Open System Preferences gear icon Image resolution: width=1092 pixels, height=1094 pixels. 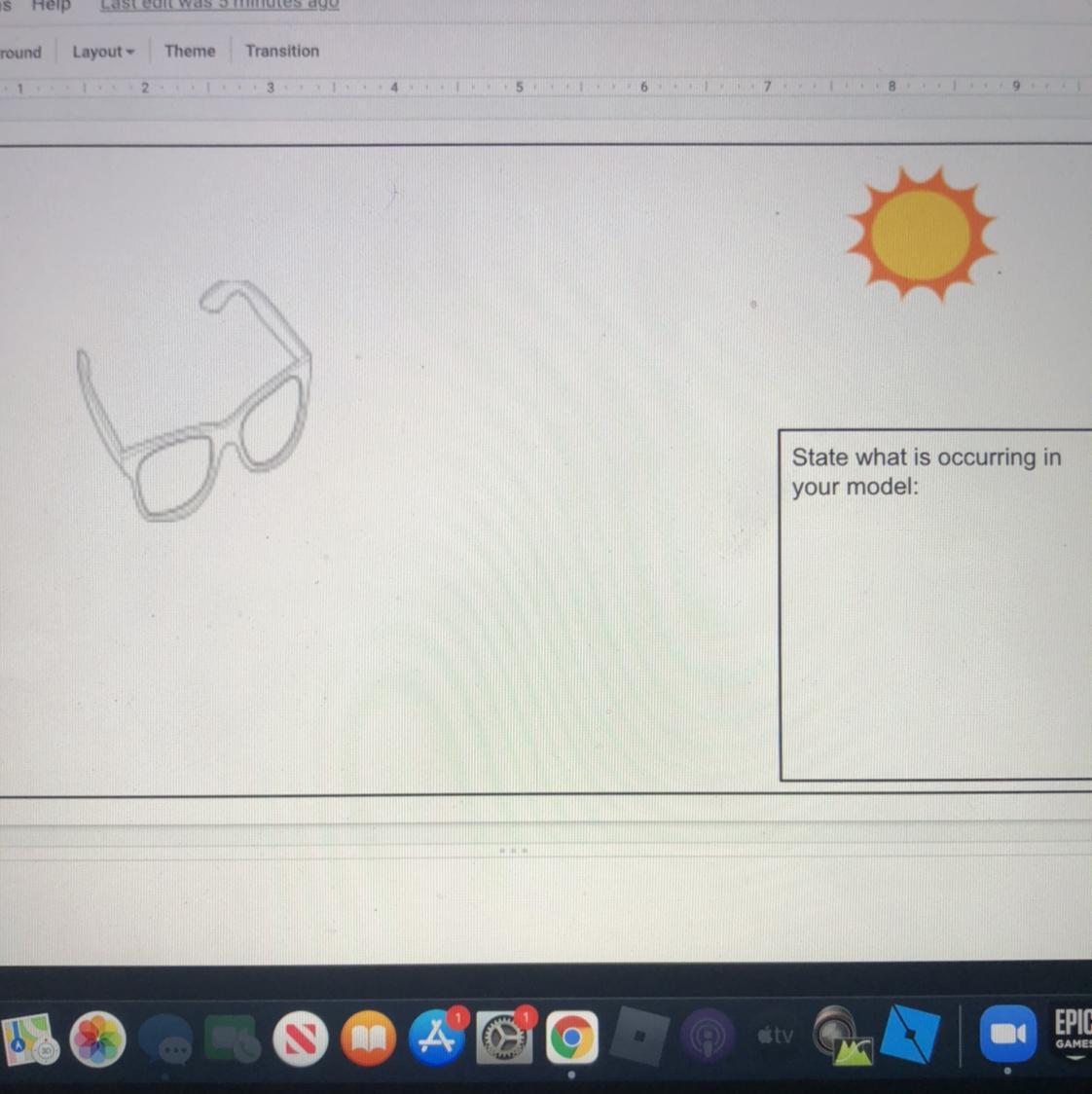504,1038
